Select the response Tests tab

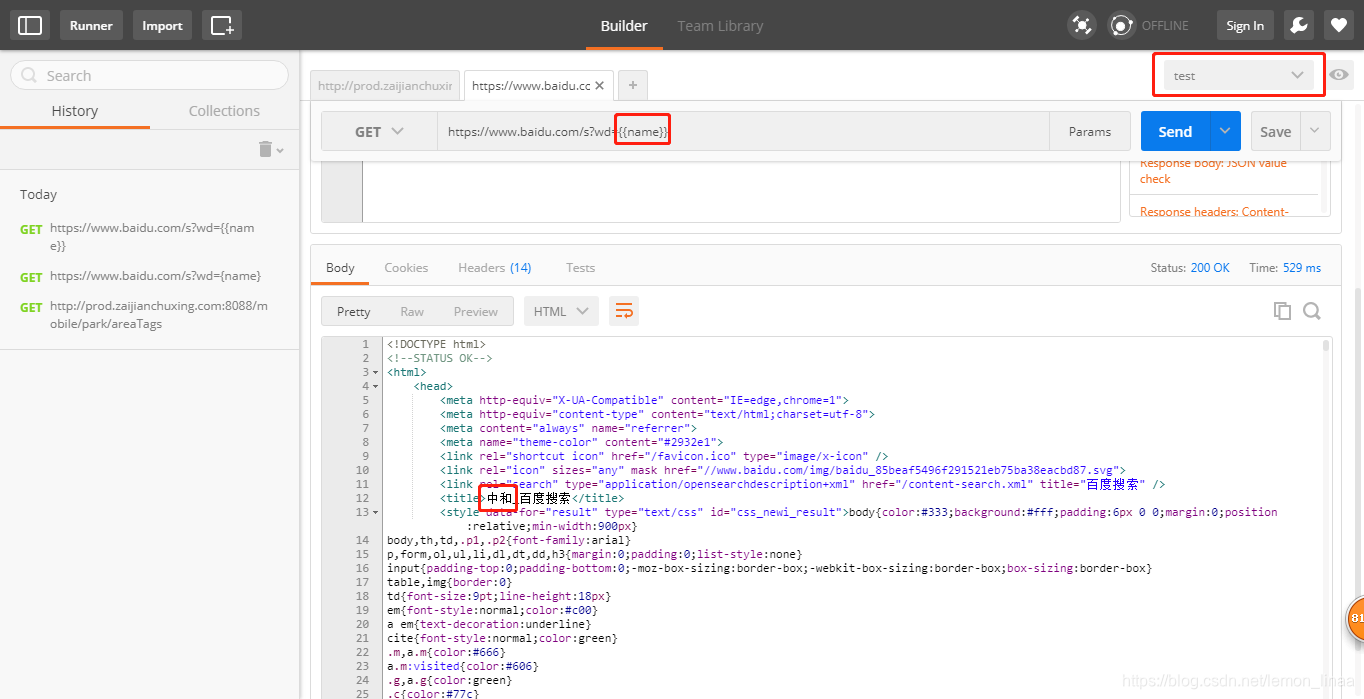(580, 267)
